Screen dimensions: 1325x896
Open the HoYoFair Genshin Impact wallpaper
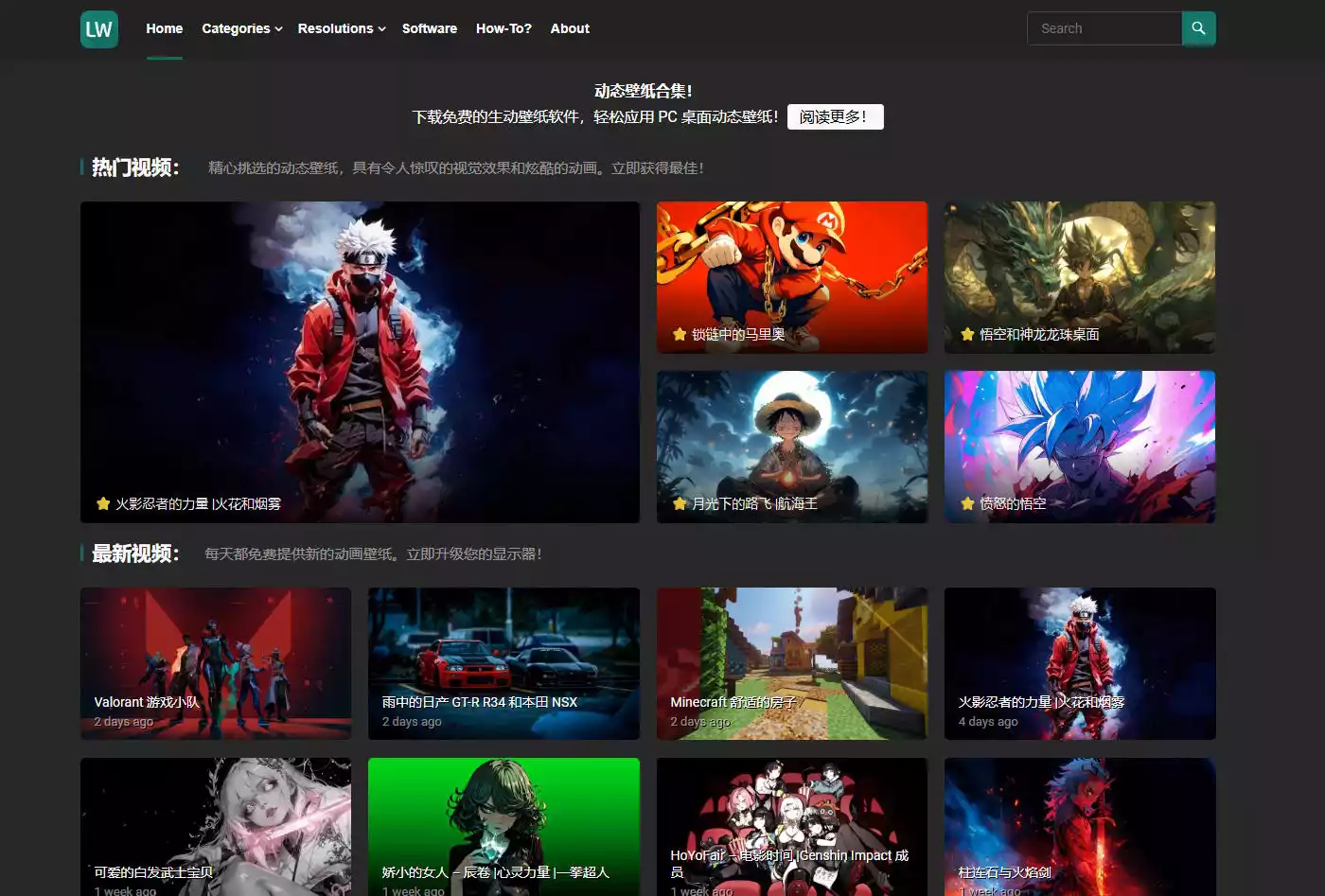pos(792,827)
